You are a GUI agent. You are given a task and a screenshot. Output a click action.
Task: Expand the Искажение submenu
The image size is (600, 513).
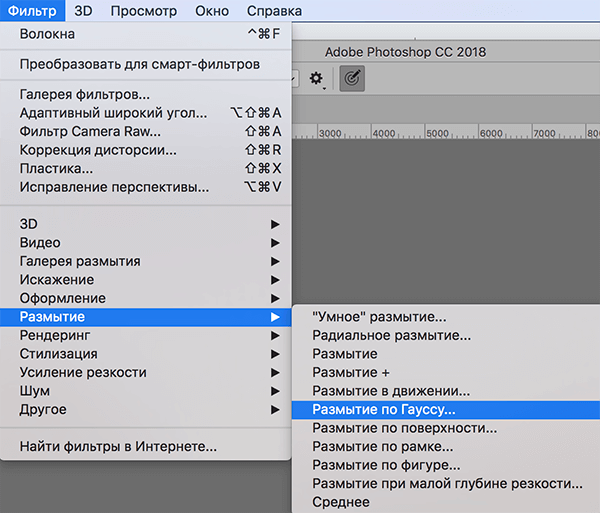pyautogui.click(x=146, y=280)
